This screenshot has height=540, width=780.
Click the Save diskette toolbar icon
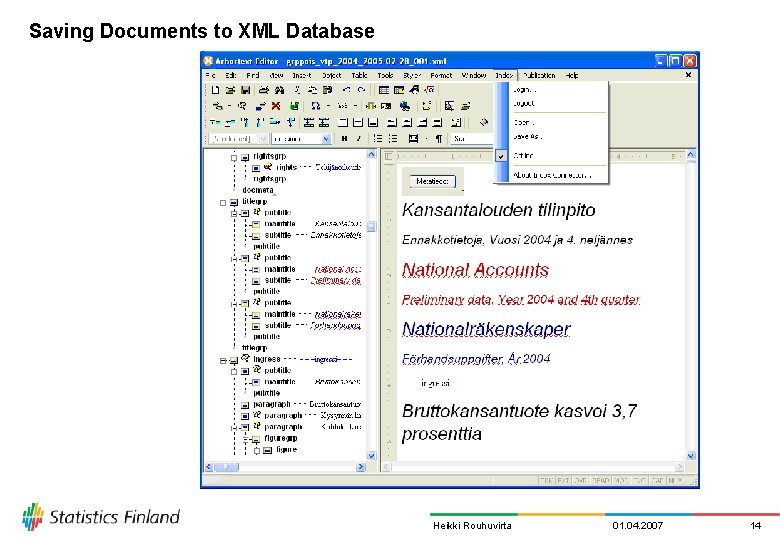tap(245, 90)
